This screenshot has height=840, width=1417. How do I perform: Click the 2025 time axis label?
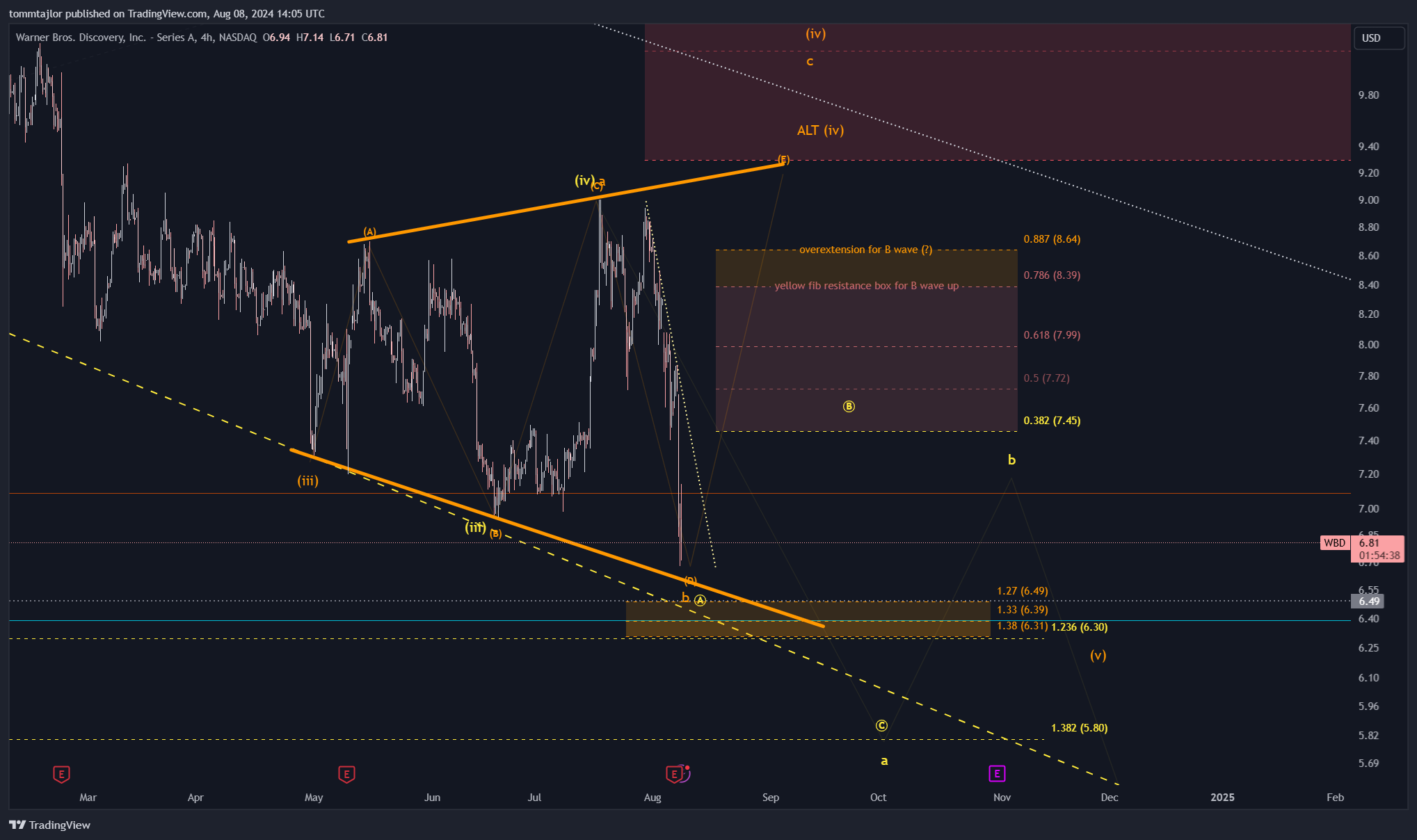1222,798
